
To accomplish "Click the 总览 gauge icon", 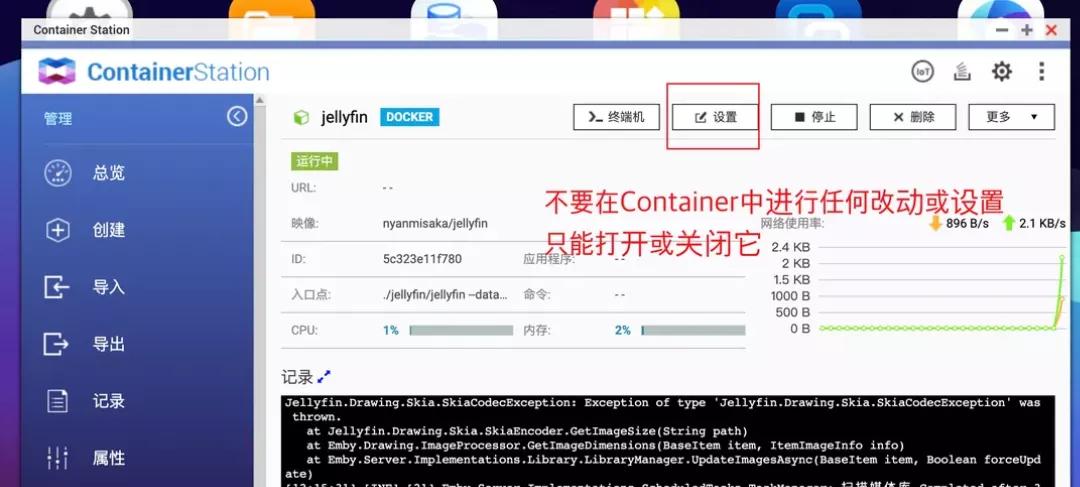I will click(58, 173).
